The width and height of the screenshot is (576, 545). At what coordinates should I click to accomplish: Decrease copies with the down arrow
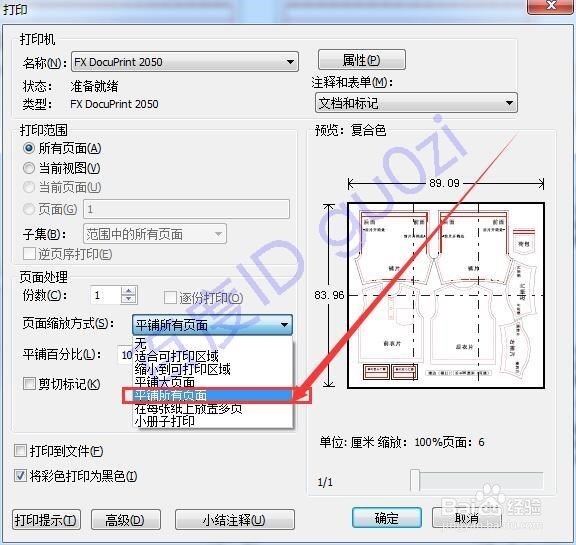[129, 300]
